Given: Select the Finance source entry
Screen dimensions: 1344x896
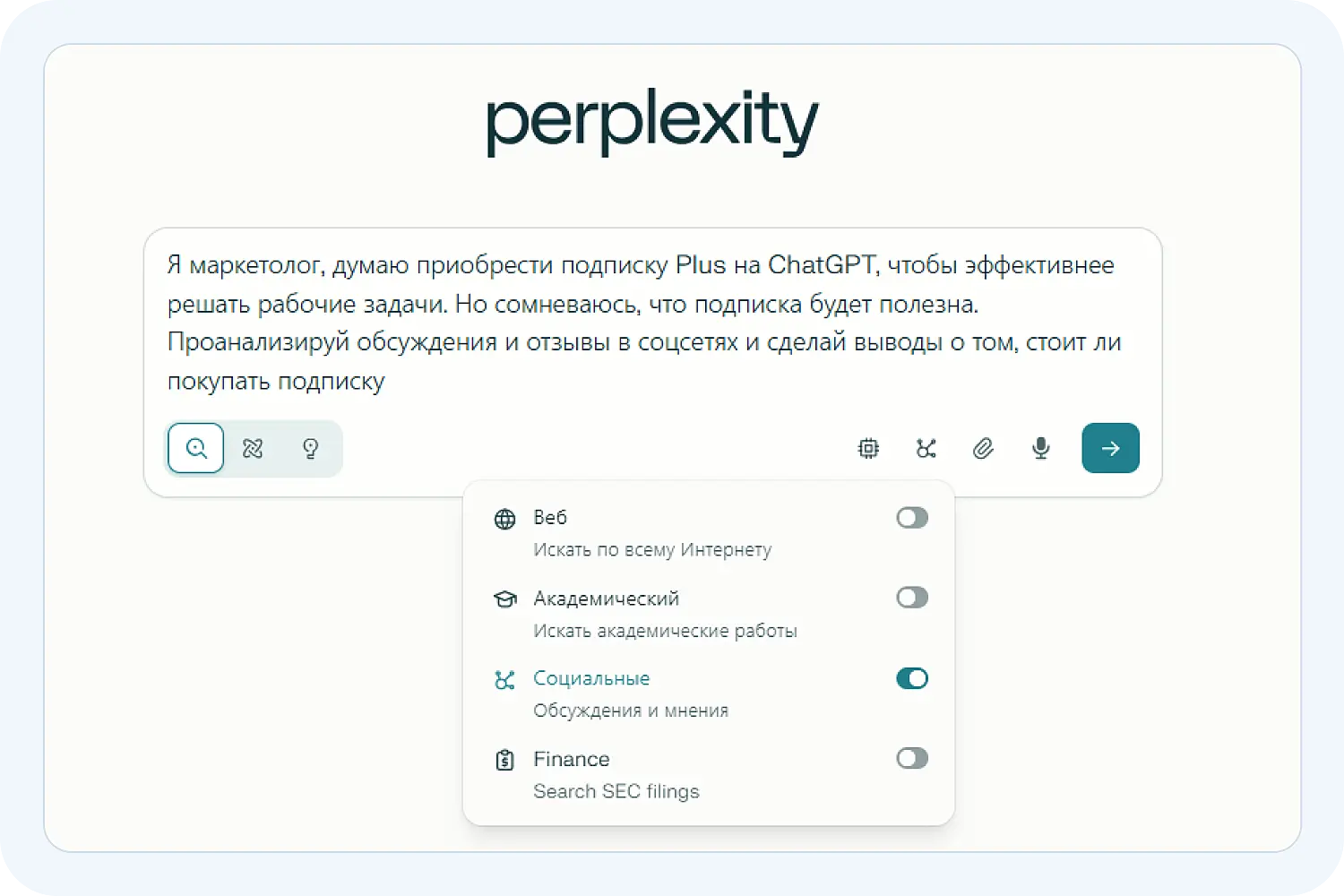Looking at the screenshot, I should click(571, 759).
